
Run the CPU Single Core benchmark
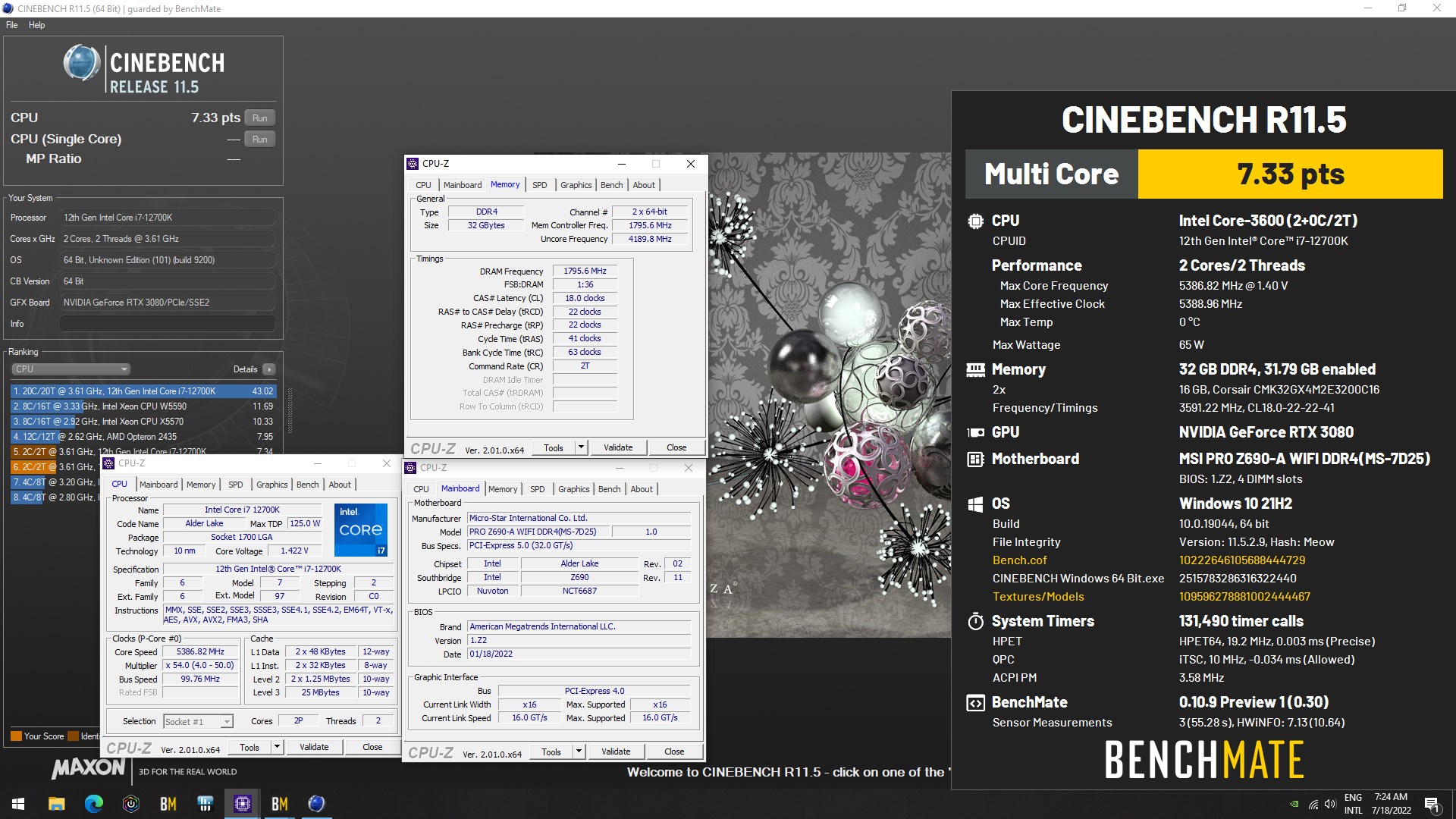click(x=260, y=140)
